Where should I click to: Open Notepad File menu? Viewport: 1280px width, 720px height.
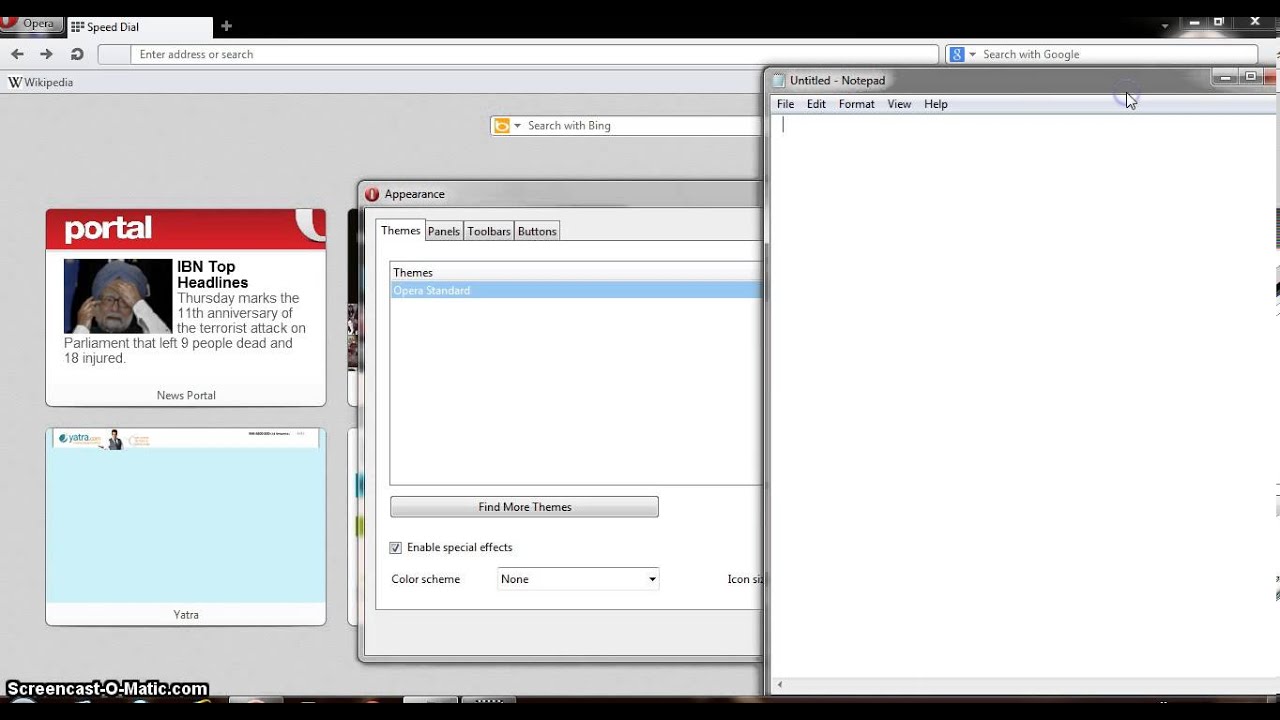click(x=786, y=104)
